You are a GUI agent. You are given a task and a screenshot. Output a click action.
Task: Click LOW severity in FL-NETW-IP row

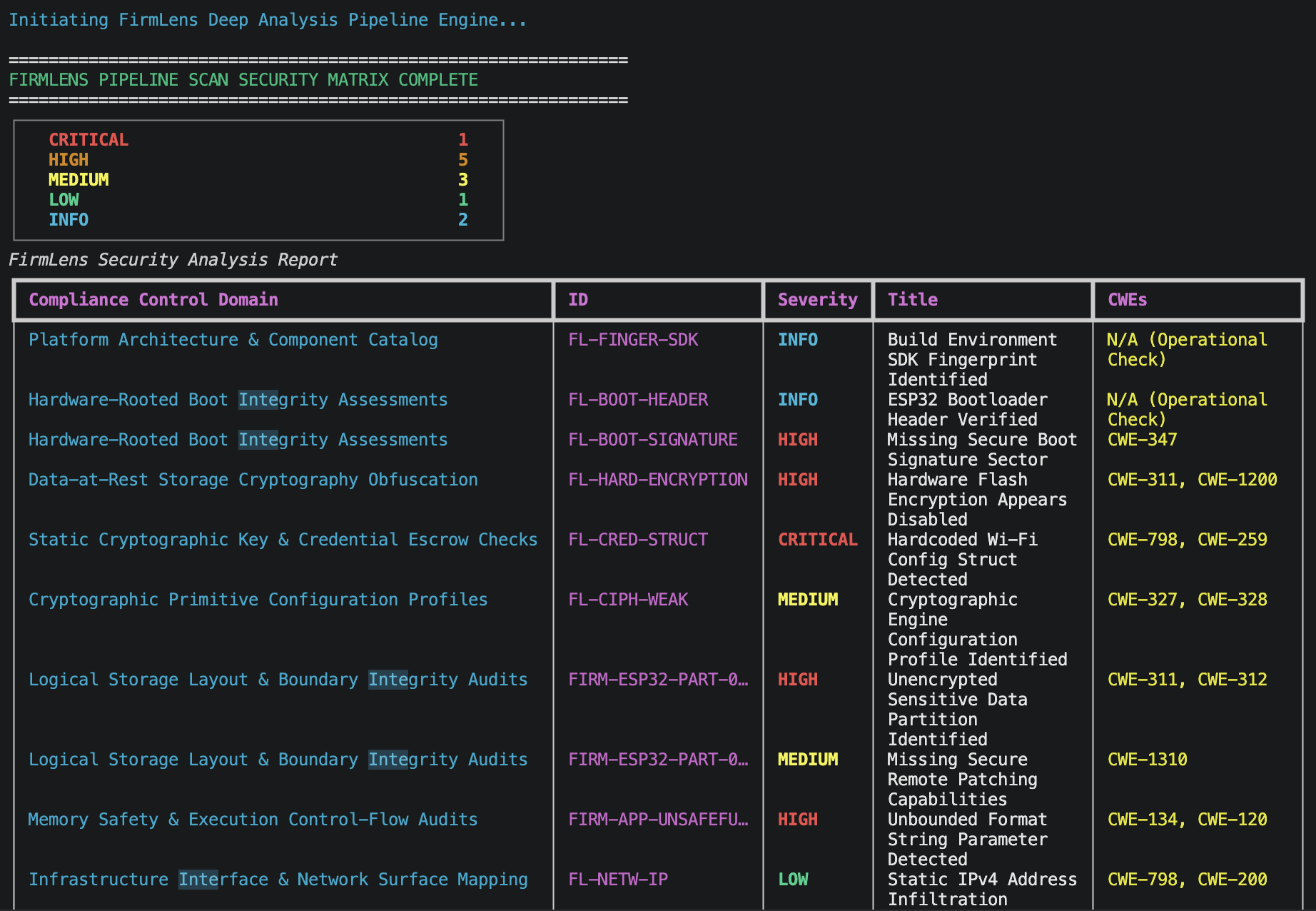pyautogui.click(x=793, y=880)
